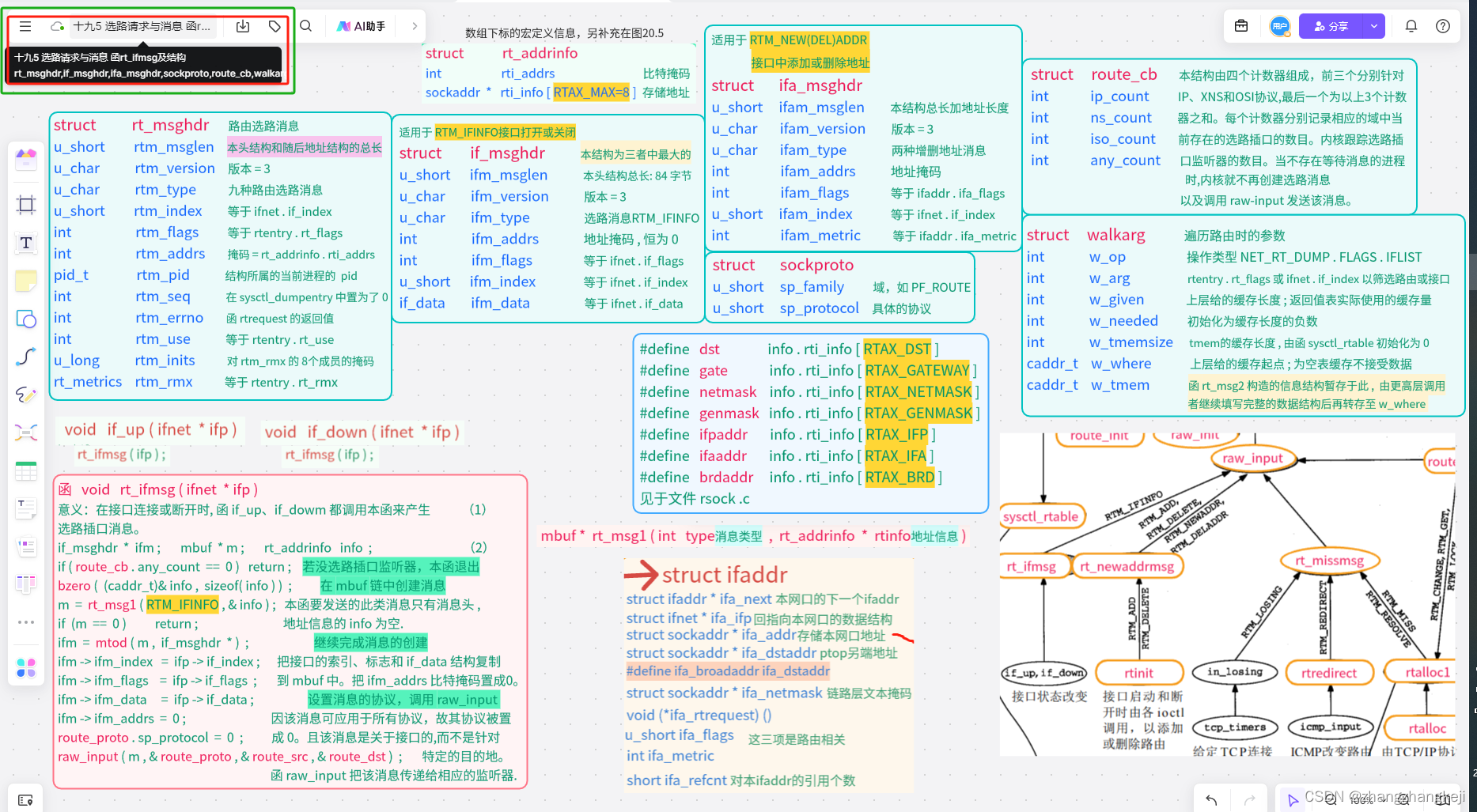Screen dimensions: 1477x812
Task: Click the 'rtm_msglen' field text
Action: pos(174,147)
